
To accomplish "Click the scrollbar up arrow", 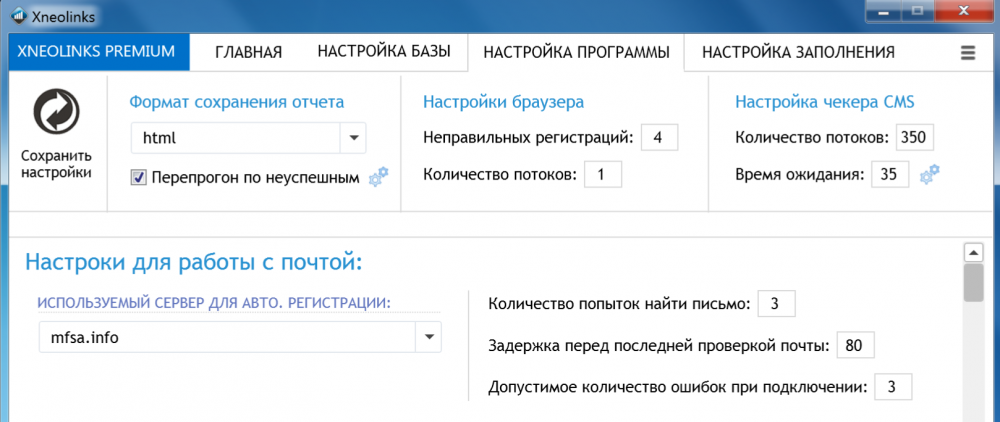I will click(973, 252).
